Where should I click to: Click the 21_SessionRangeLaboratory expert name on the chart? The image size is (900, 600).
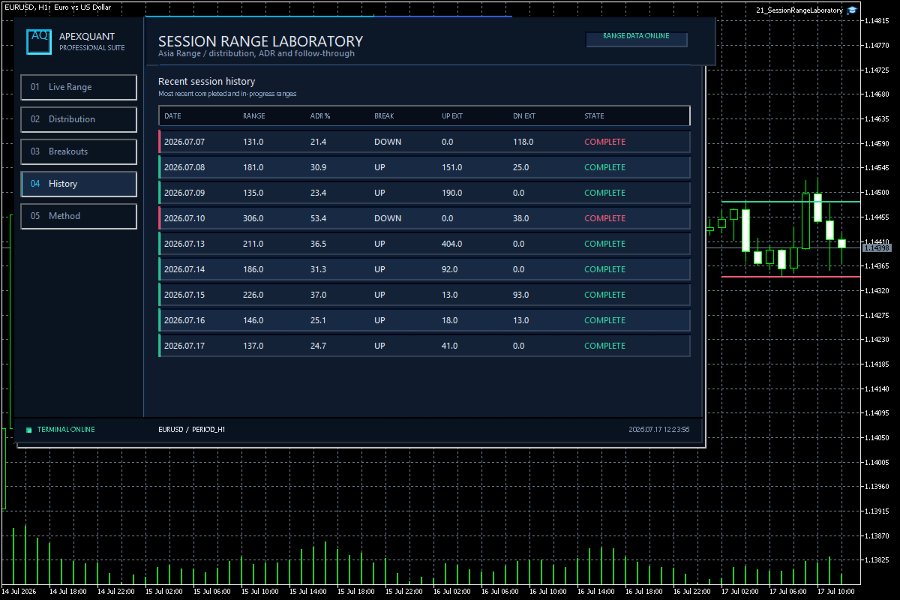click(x=799, y=10)
